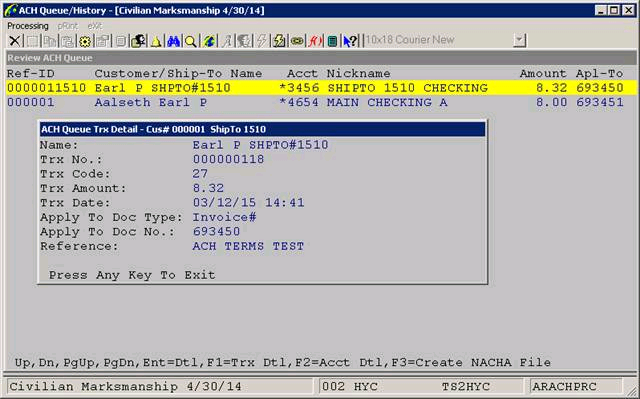Click the red f() function icon
The height and width of the screenshot is (399, 640).
(x=315, y=41)
